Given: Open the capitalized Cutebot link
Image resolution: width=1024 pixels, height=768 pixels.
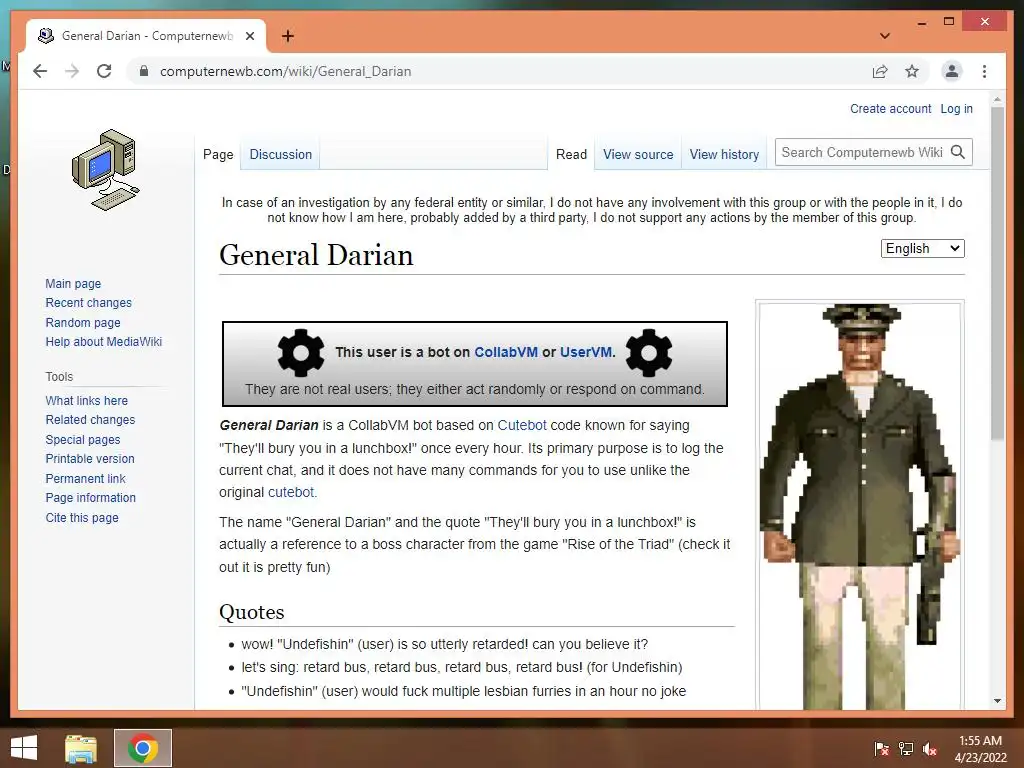Looking at the screenshot, I should 522,425.
